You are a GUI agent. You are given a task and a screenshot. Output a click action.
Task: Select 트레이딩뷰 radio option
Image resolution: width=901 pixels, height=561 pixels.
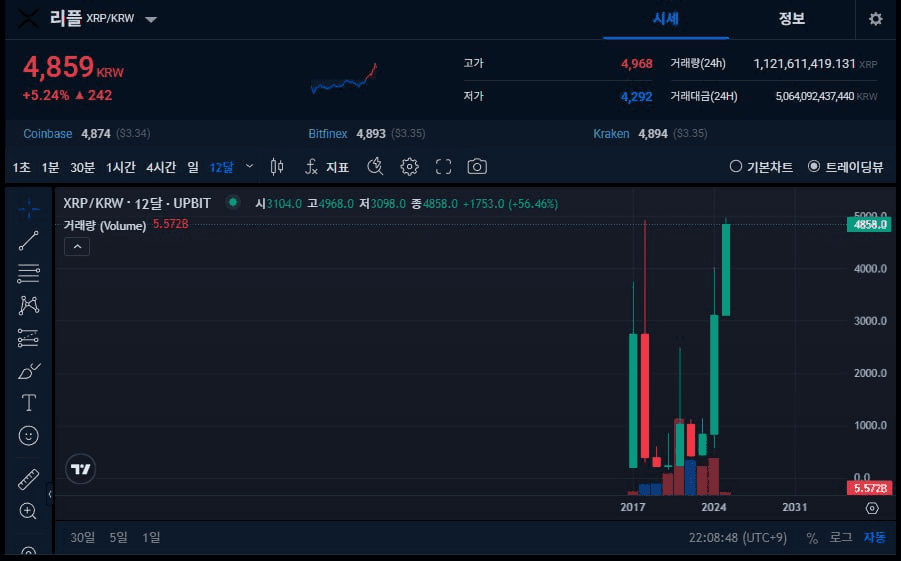click(845, 167)
